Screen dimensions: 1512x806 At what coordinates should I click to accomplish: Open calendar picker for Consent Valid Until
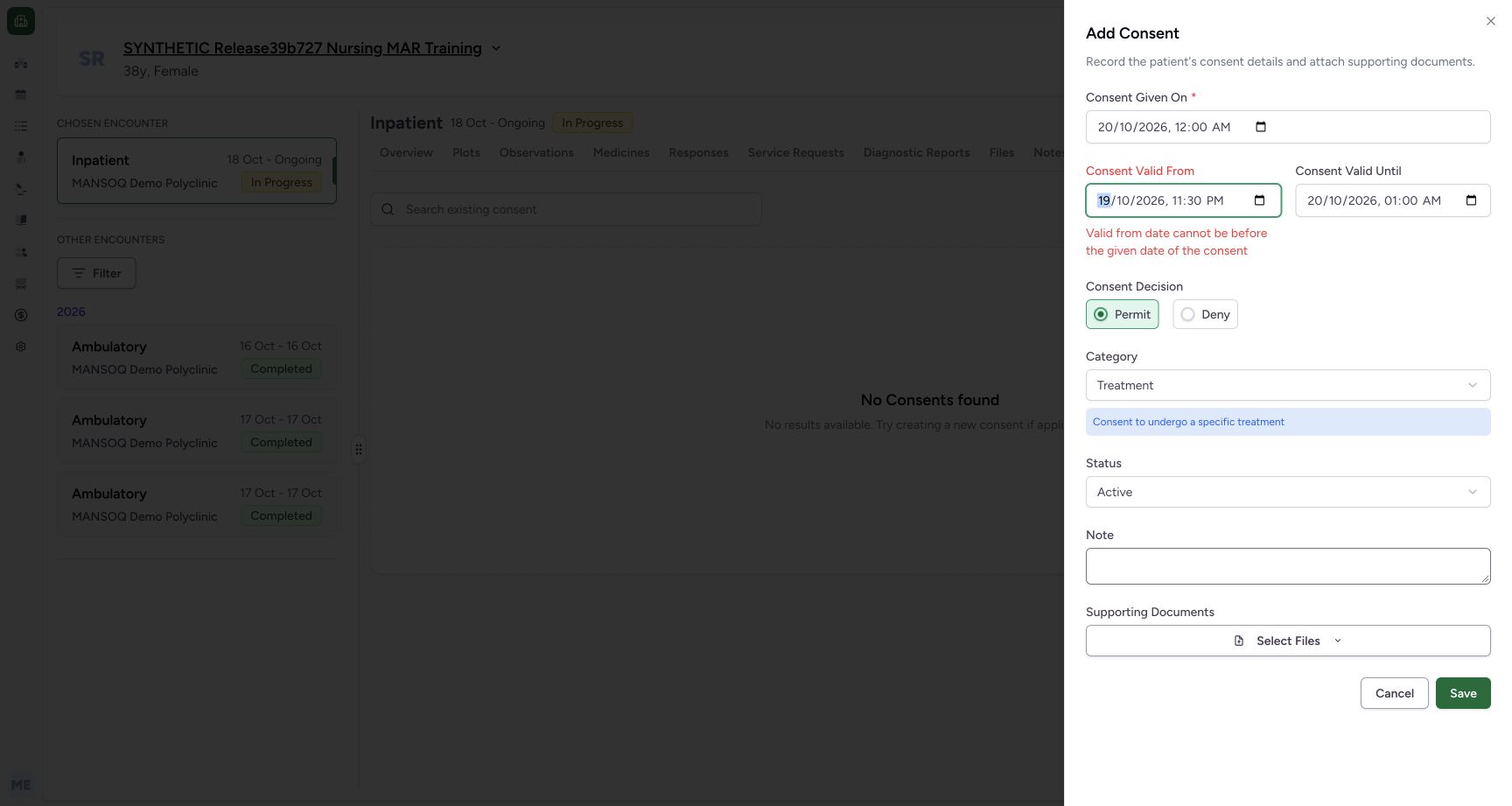1471,200
